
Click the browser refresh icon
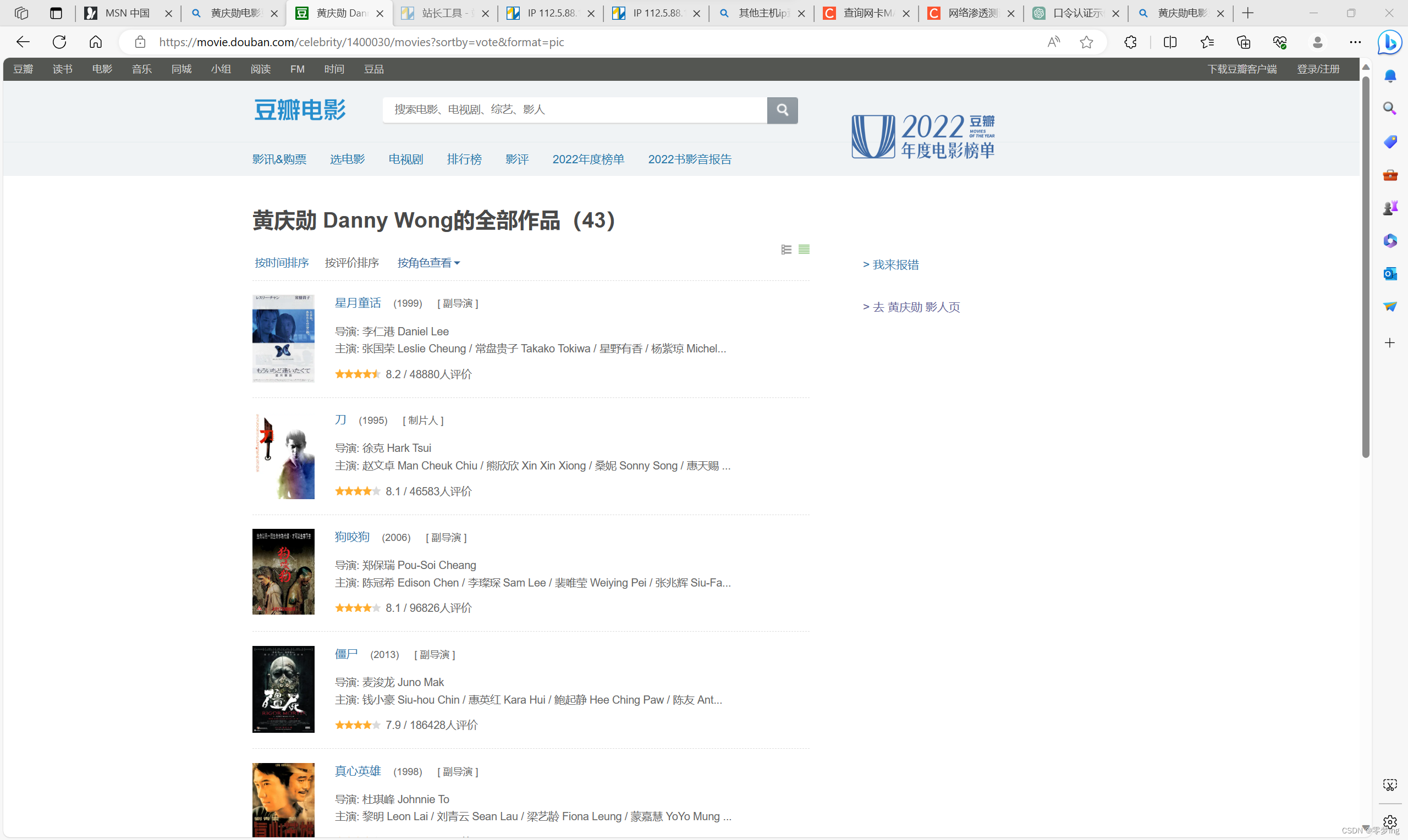tap(59, 42)
